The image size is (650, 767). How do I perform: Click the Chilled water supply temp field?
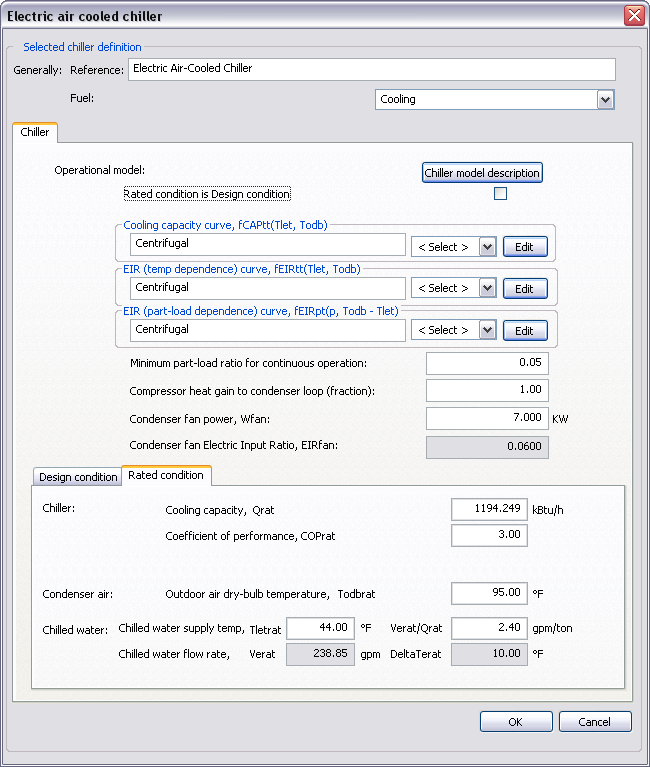[x=320, y=628]
